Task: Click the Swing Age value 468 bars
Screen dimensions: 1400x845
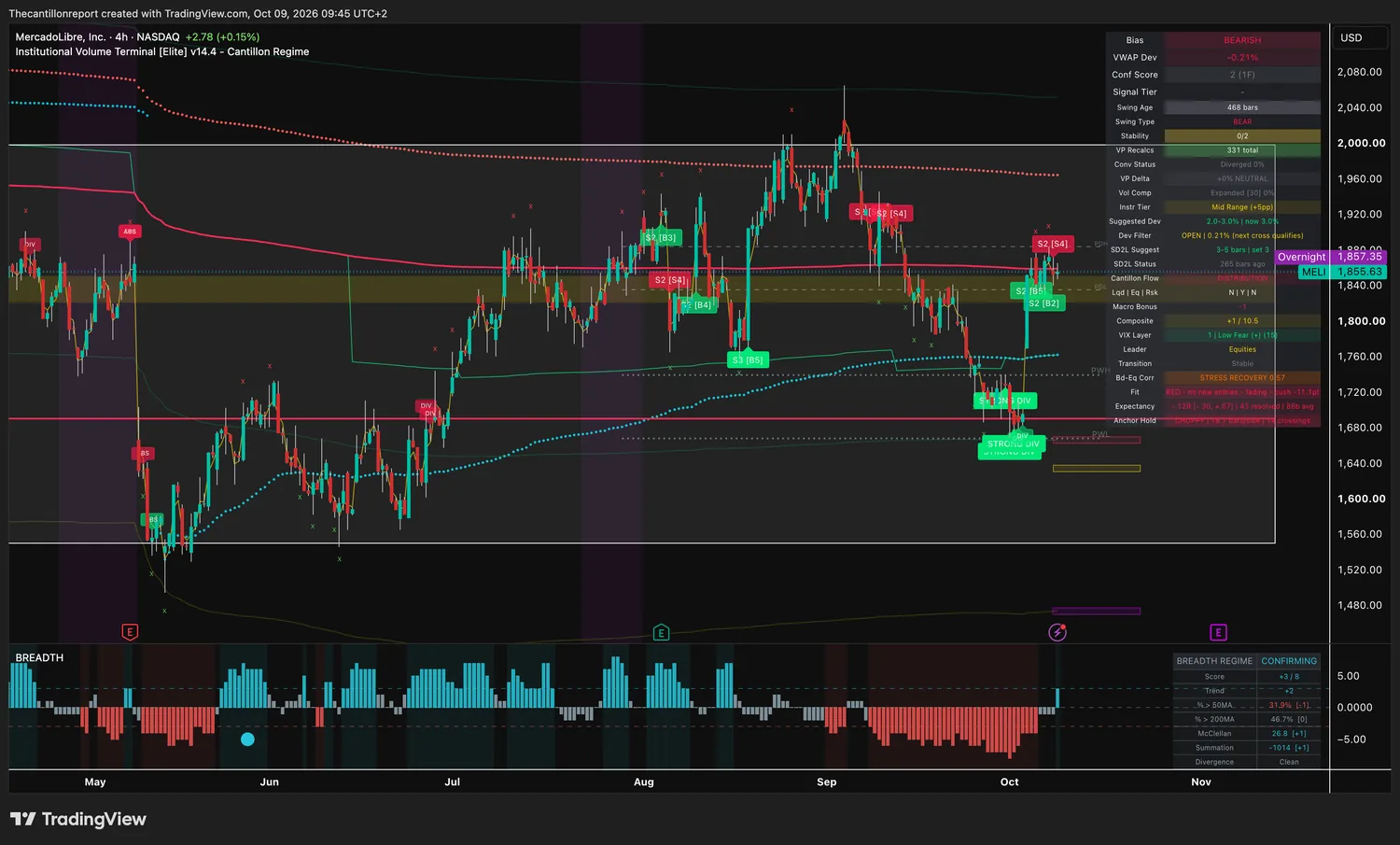Action: coord(1242,107)
